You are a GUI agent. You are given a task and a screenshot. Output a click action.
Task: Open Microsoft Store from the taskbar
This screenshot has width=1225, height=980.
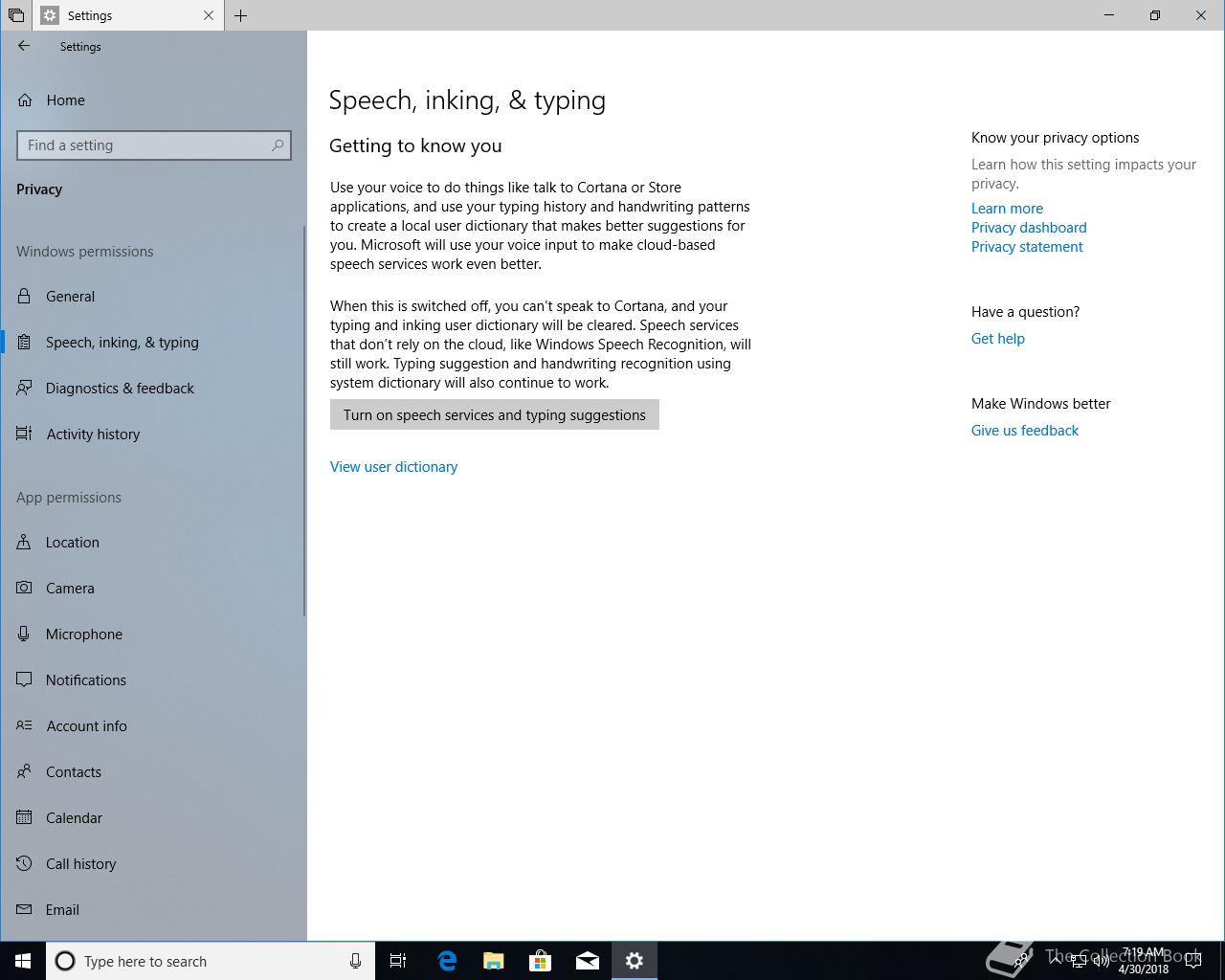click(x=541, y=961)
